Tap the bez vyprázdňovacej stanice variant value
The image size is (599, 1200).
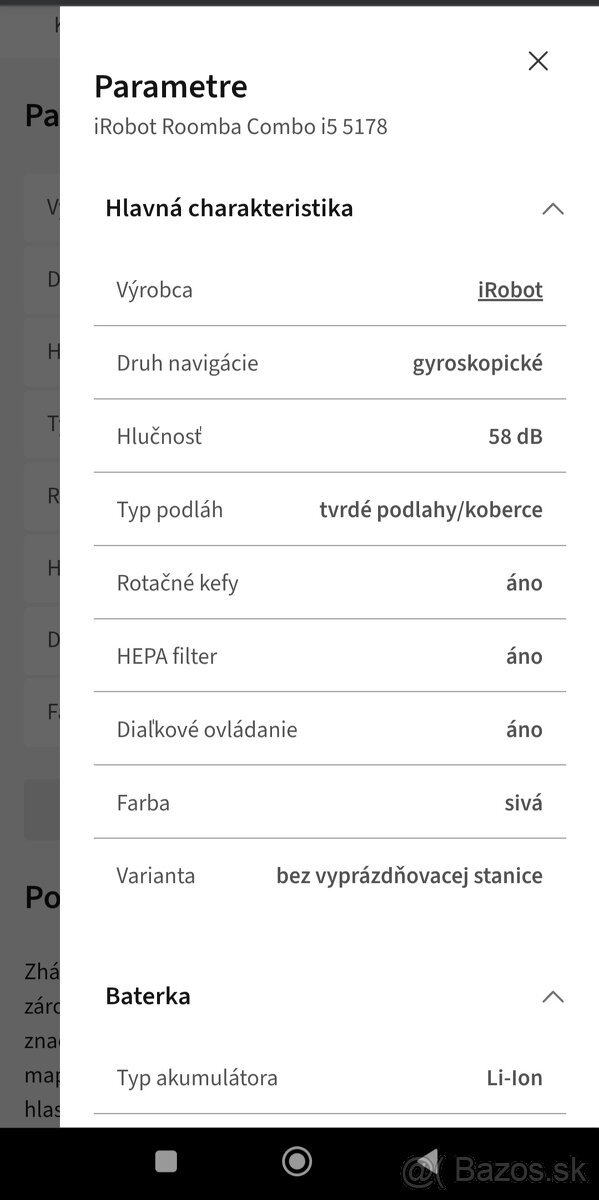point(409,875)
